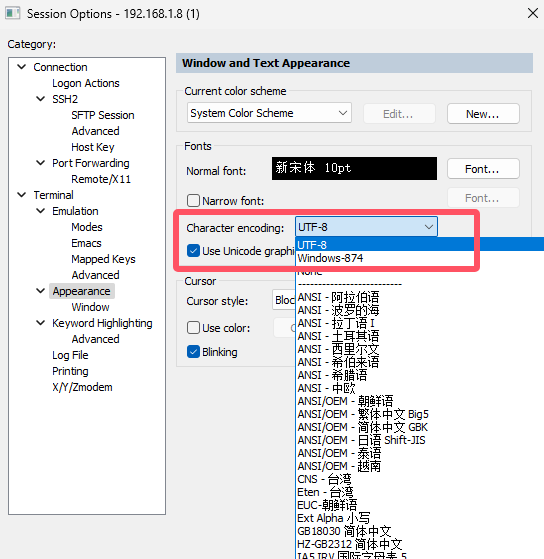Click the normal font preview 新宋体 10pt
The width and height of the screenshot is (544, 559).
(x=354, y=168)
